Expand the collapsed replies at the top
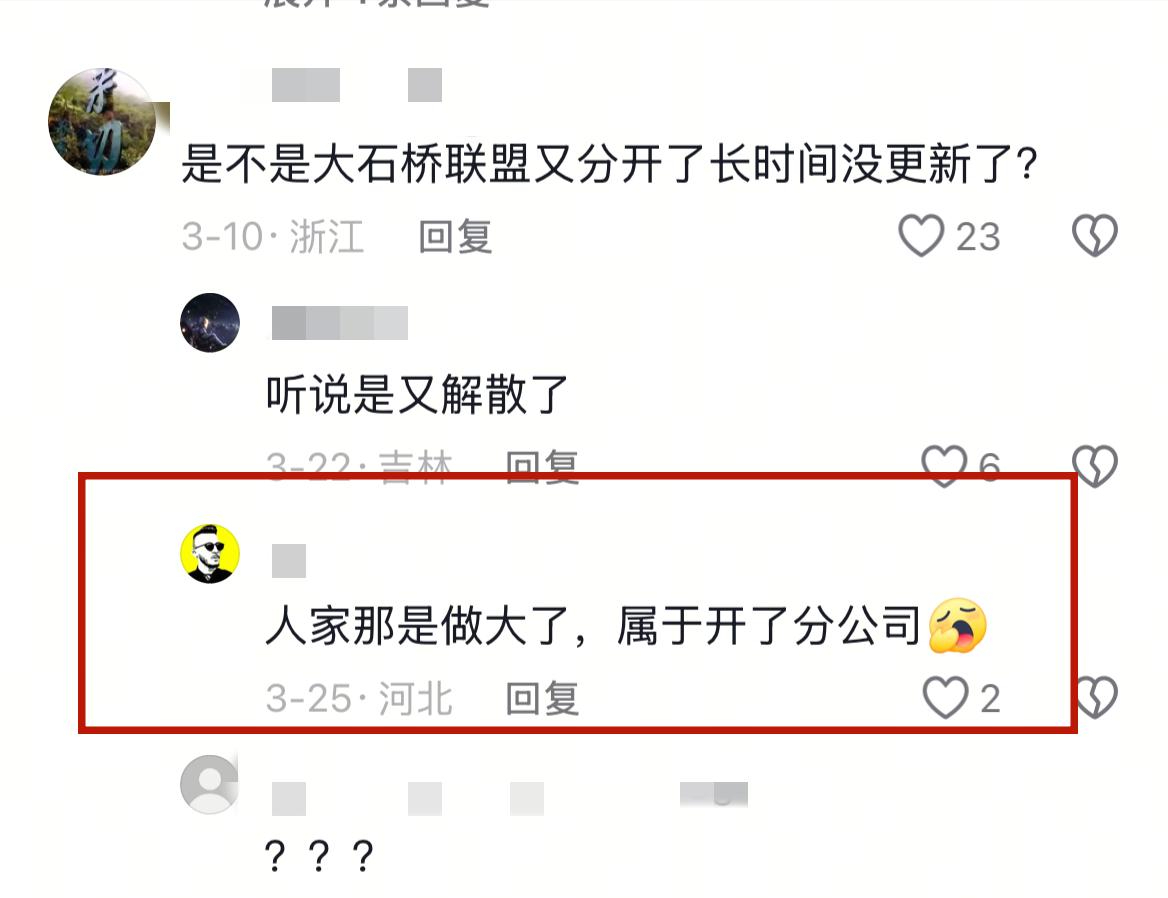 (376, 2)
